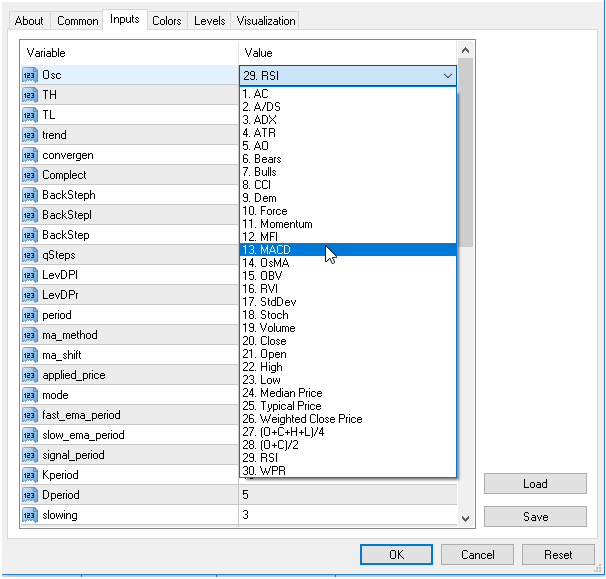
Task: Click the Load button
Action: coord(535,484)
